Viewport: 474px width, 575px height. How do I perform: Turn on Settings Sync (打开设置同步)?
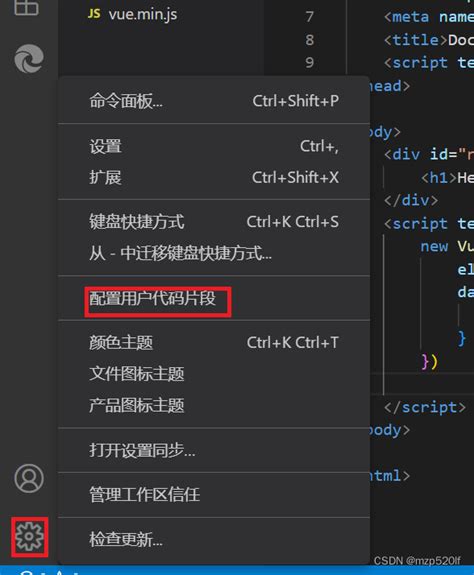pos(214,450)
